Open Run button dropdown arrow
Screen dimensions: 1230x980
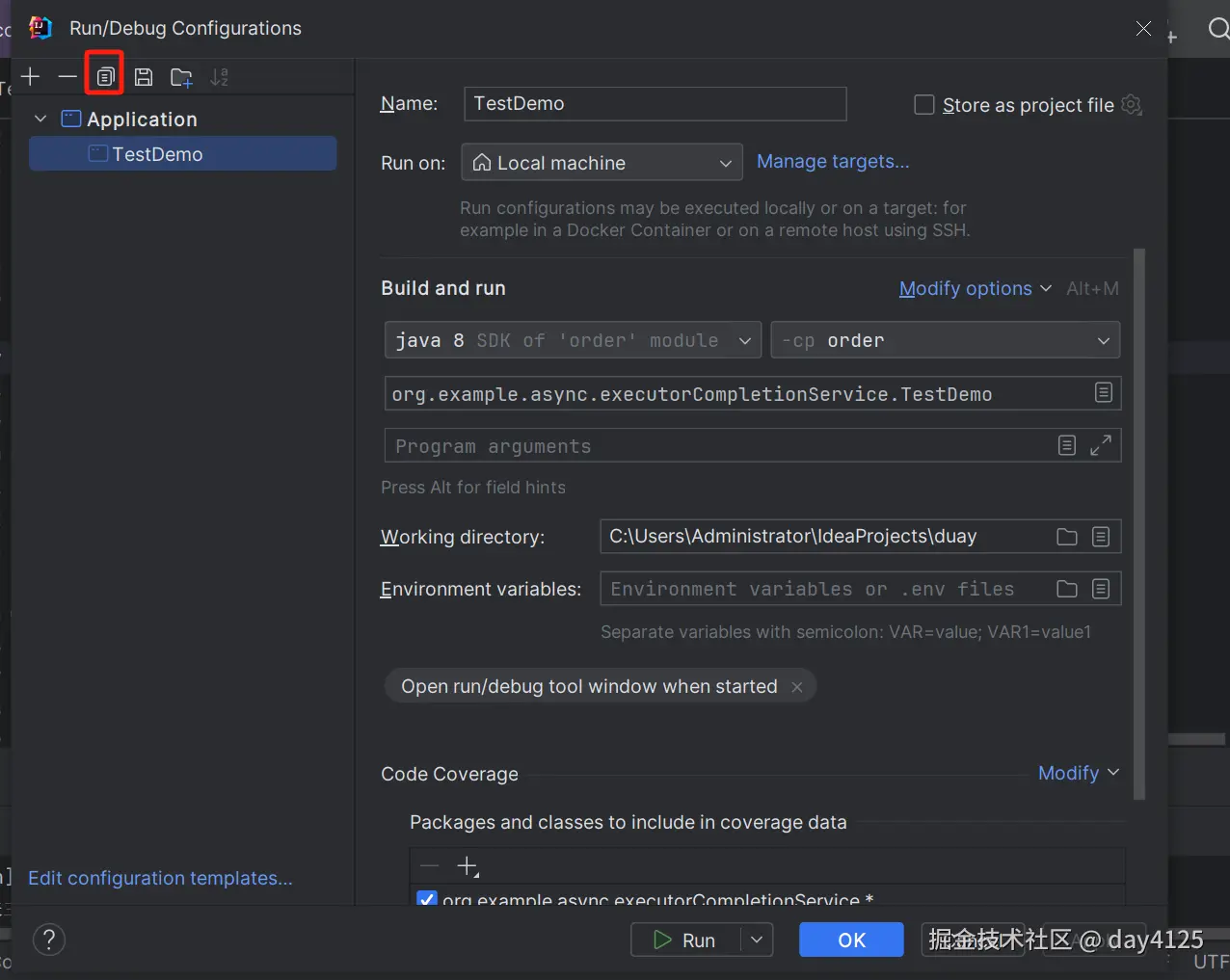757,940
